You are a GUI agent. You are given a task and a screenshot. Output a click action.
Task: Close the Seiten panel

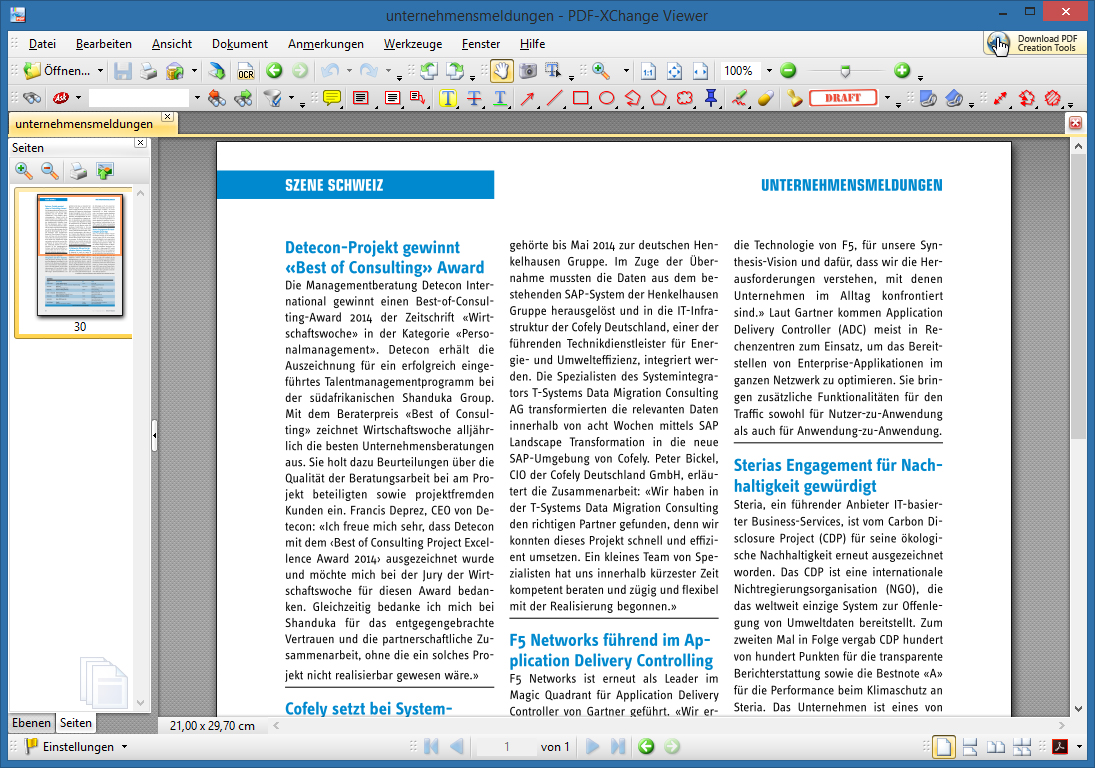140,143
